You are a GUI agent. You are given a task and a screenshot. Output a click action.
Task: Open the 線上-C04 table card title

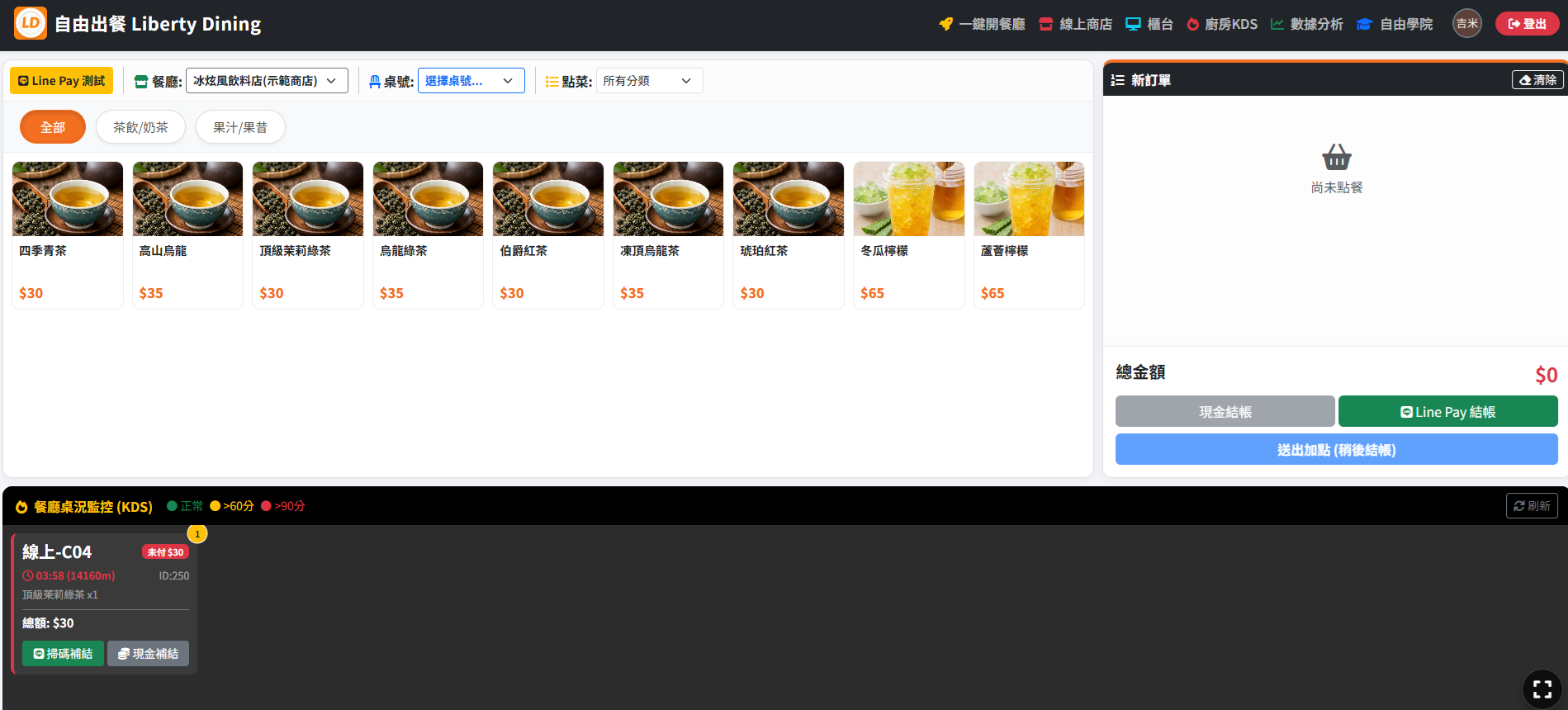pyautogui.click(x=57, y=551)
